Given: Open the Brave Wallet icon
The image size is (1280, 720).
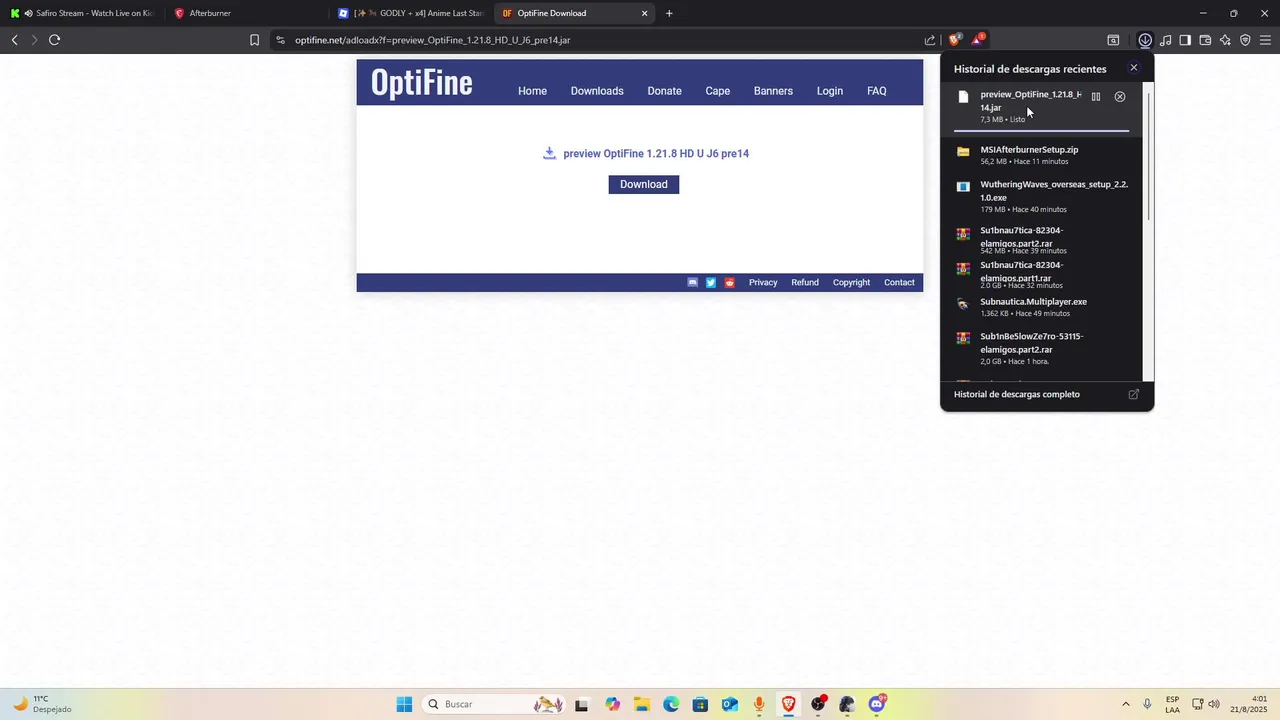Looking at the screenshot, I should tap(1205, 40).
